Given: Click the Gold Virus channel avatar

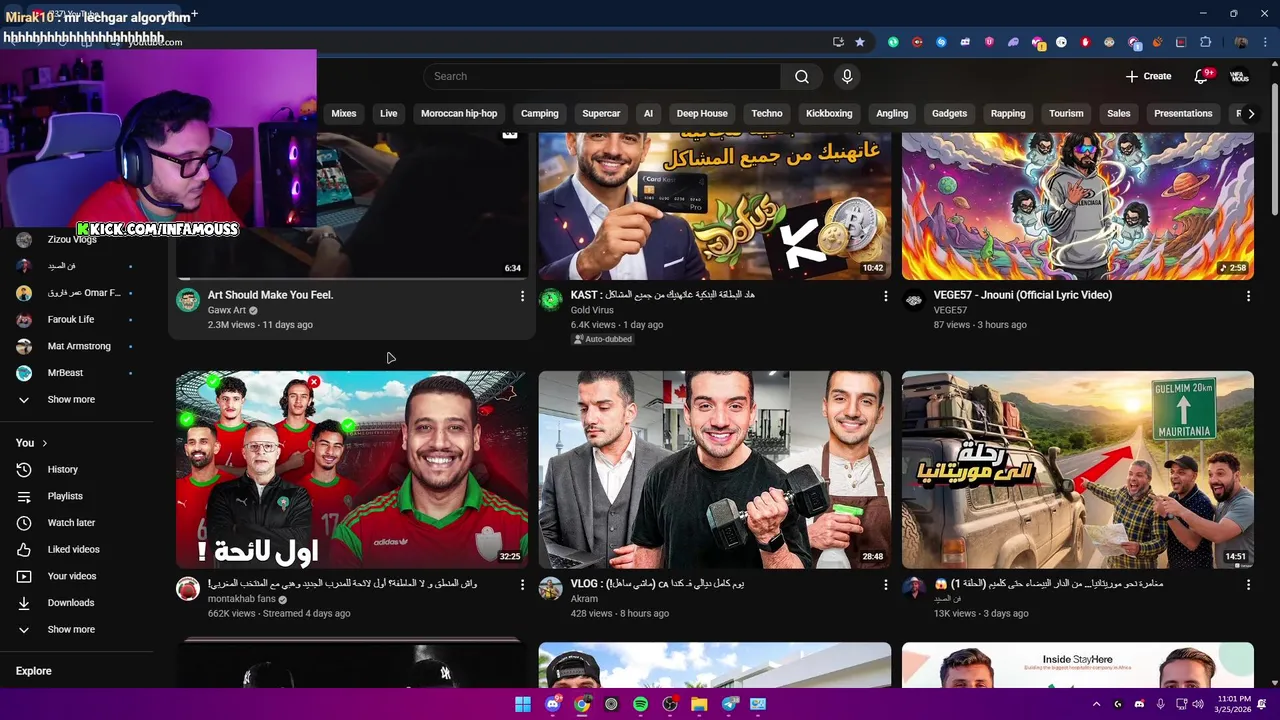Looking at the screenshot, I should [551, 300].
